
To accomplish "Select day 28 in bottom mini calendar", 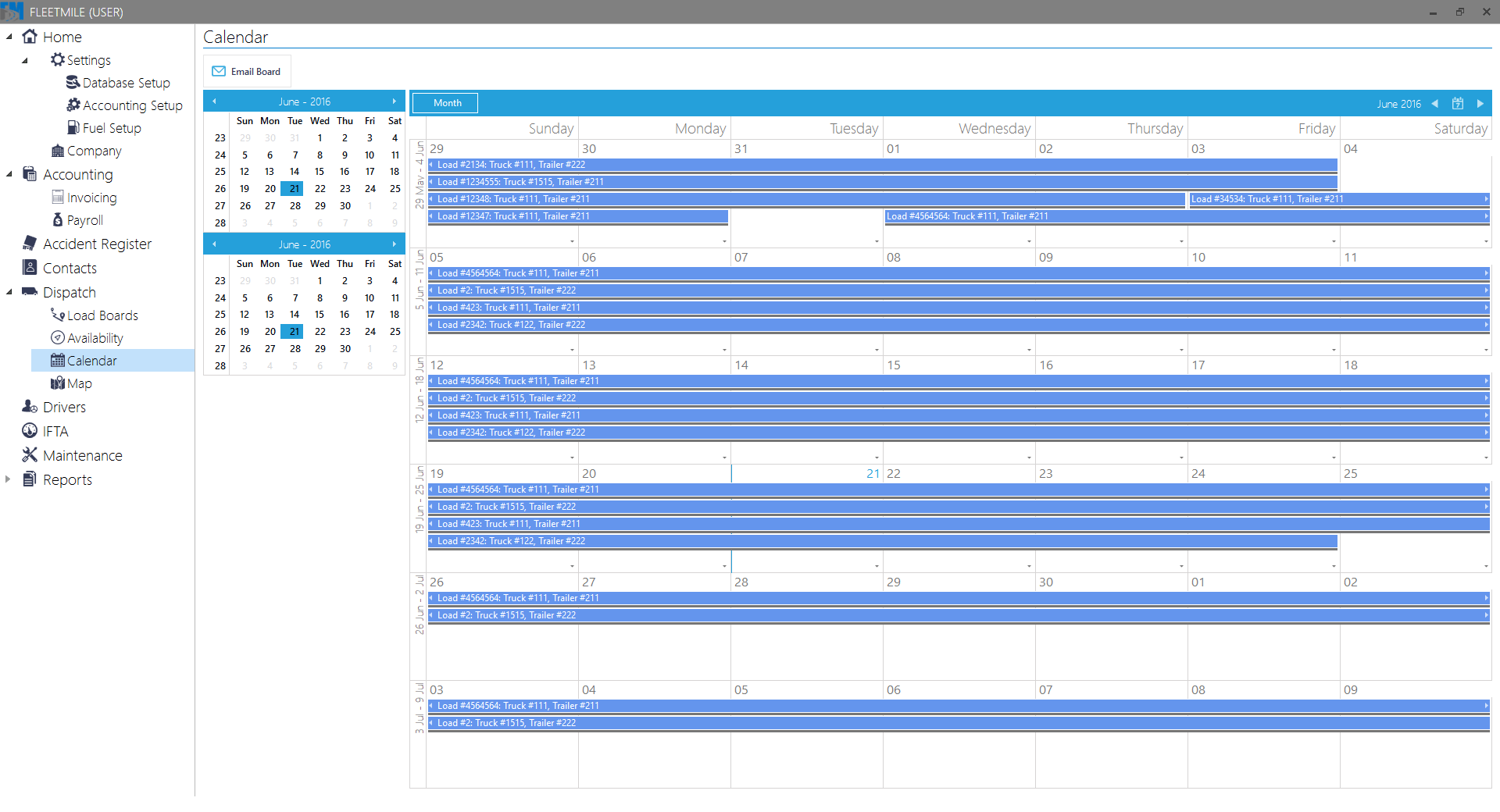I will 295,349.
